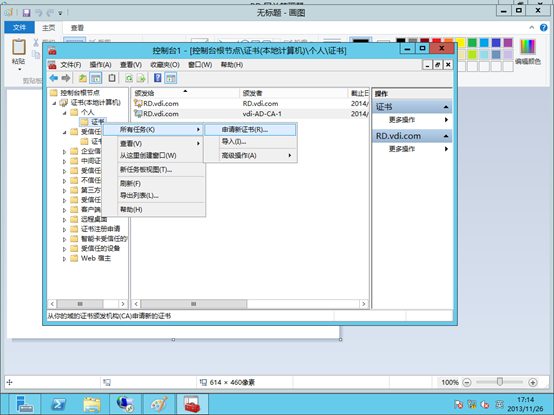Switch to Paint taskbar icon
Screen dimensions: 554x415
pyautogui.click(x=159, y=404)
